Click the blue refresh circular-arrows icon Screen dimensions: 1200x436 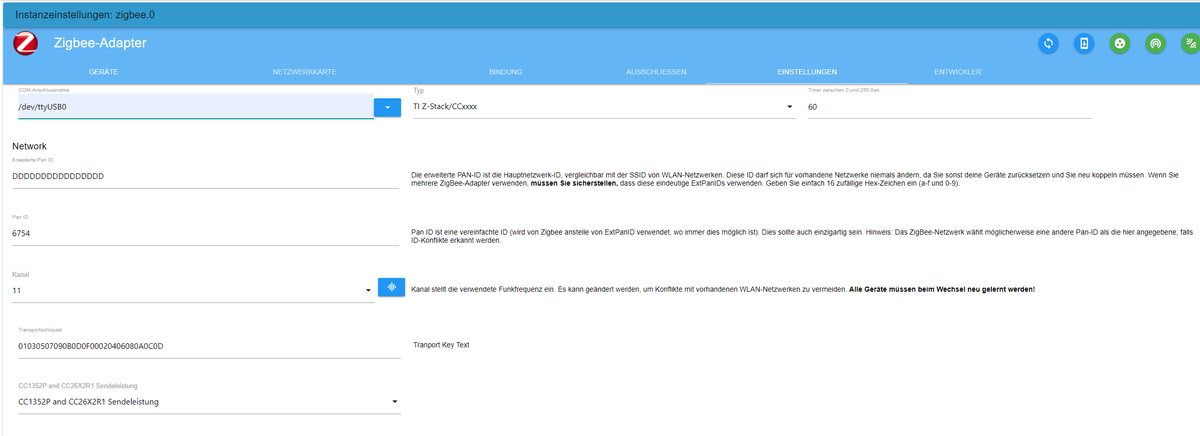1048,44
